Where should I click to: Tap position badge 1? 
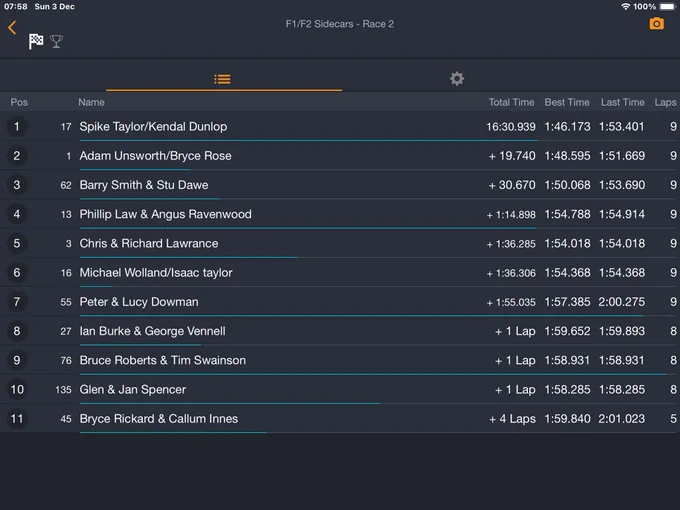point(17,126)
